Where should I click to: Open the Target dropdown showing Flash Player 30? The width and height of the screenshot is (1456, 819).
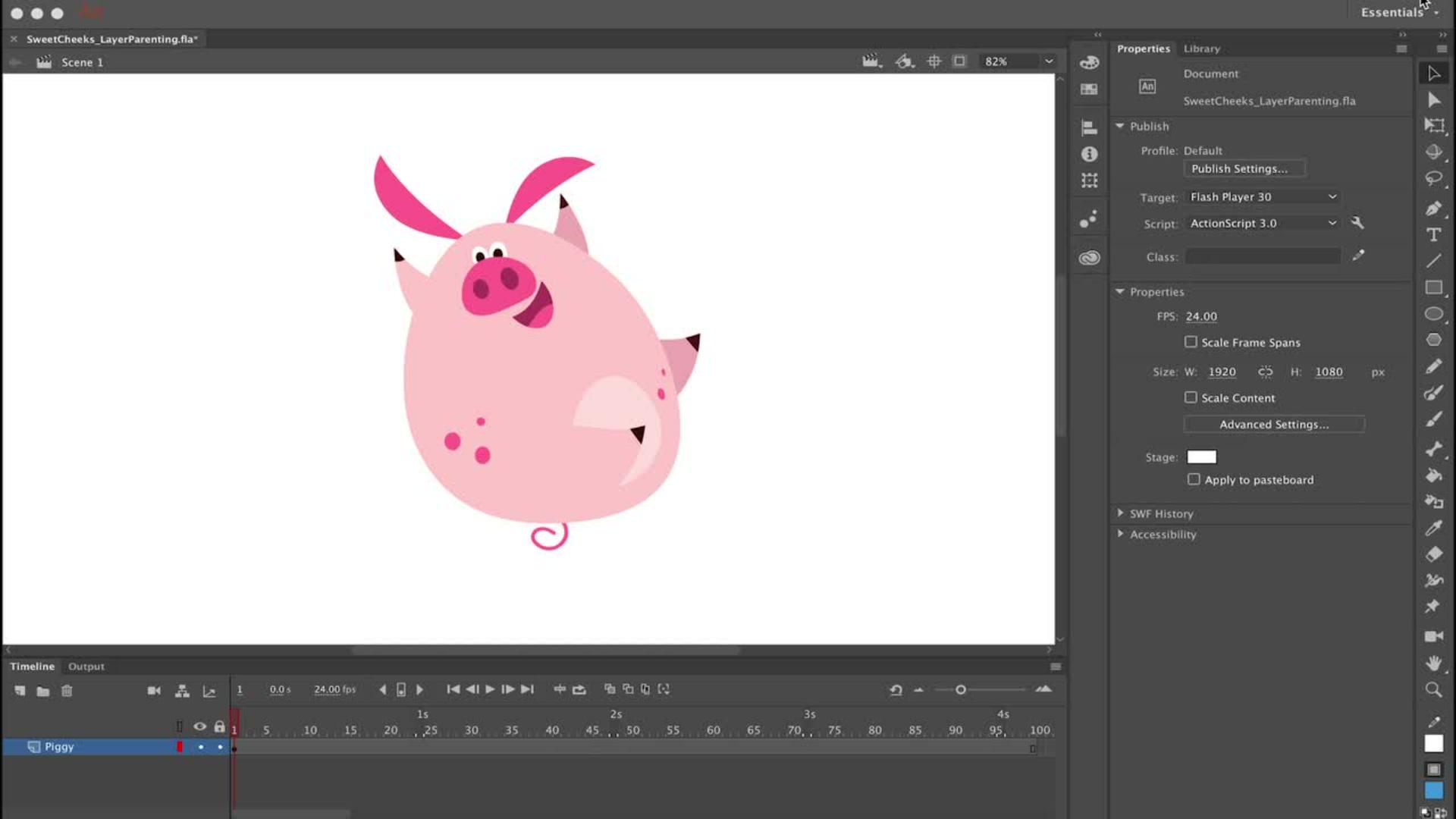coord(1261,196)
